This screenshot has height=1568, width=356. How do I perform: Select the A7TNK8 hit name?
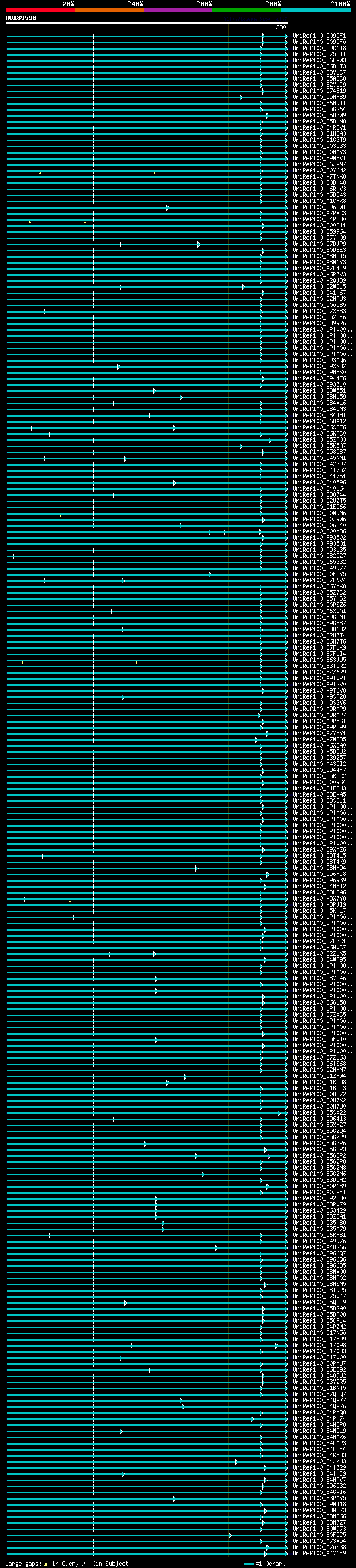click(x=319, y=176)
